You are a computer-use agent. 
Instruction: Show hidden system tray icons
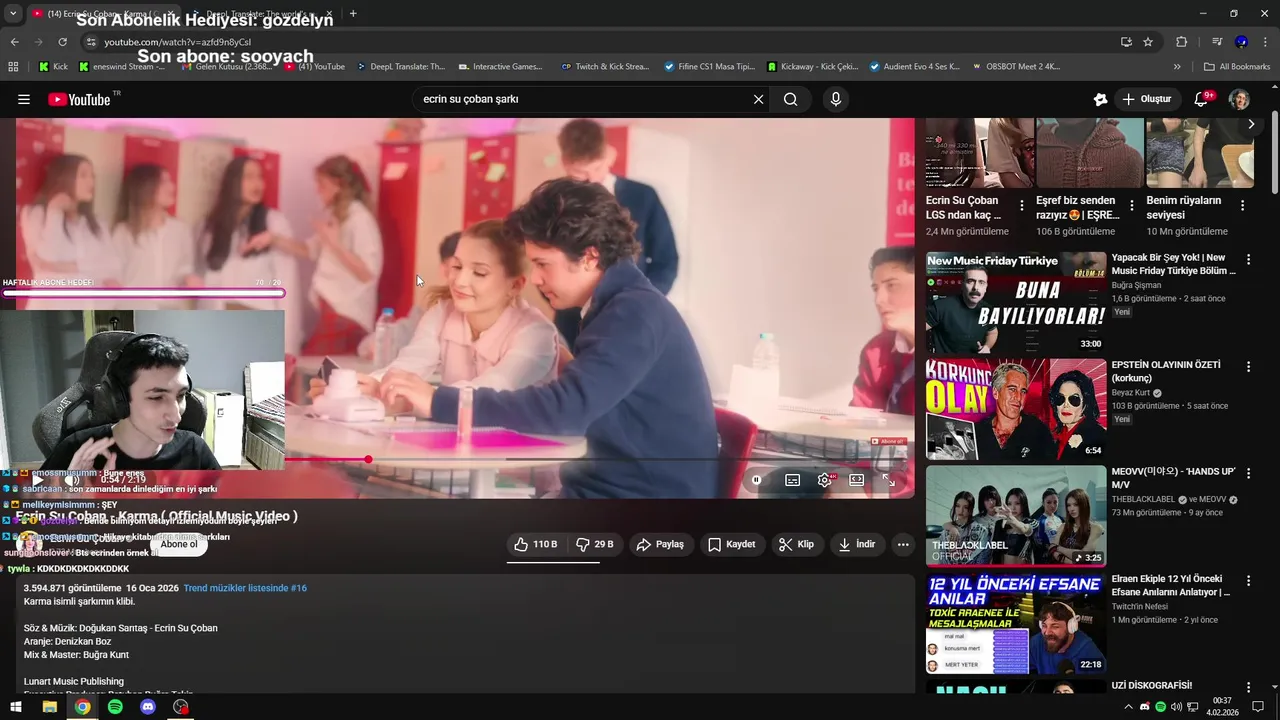tap(1128, 707)
